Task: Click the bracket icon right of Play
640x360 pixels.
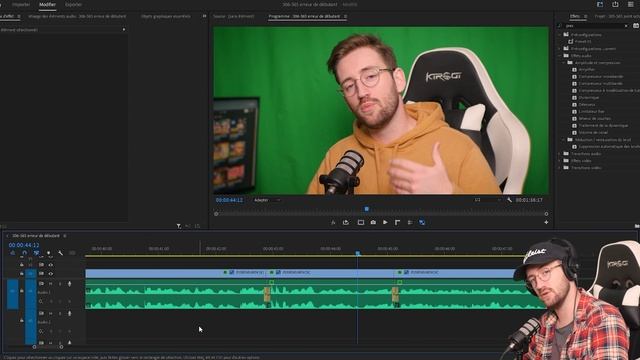Action: coord(398,222)
